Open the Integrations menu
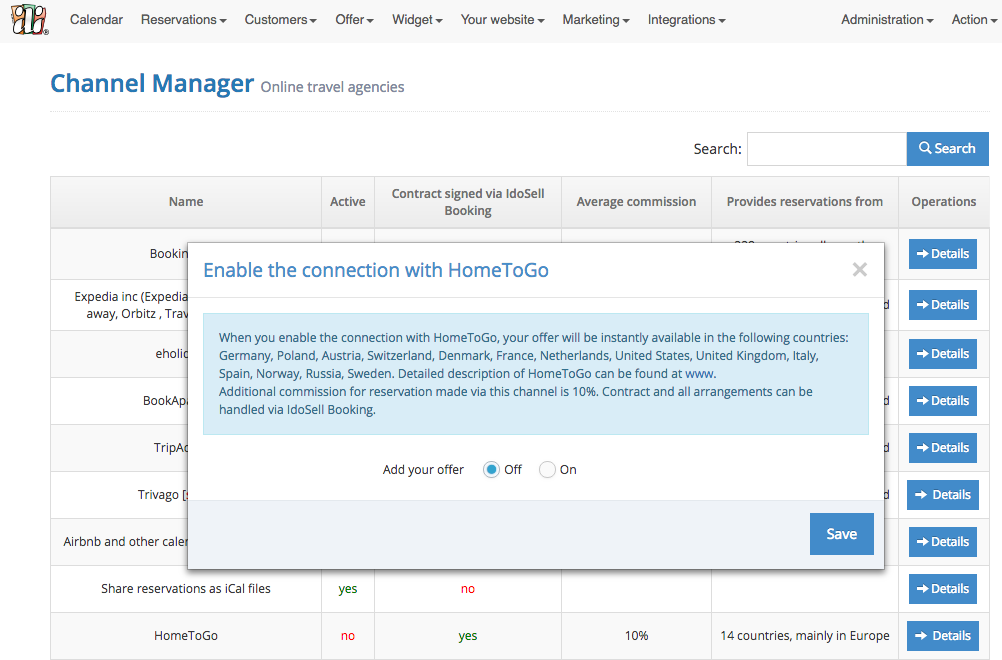Viewport: 1002px width, 660px height. (x=686, y=20)
